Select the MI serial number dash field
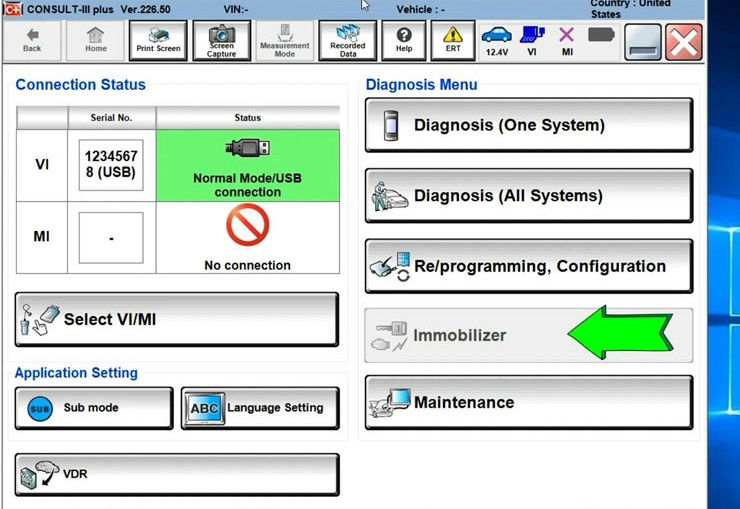This screenshot has width=740, height=509. tap(111, 238)
